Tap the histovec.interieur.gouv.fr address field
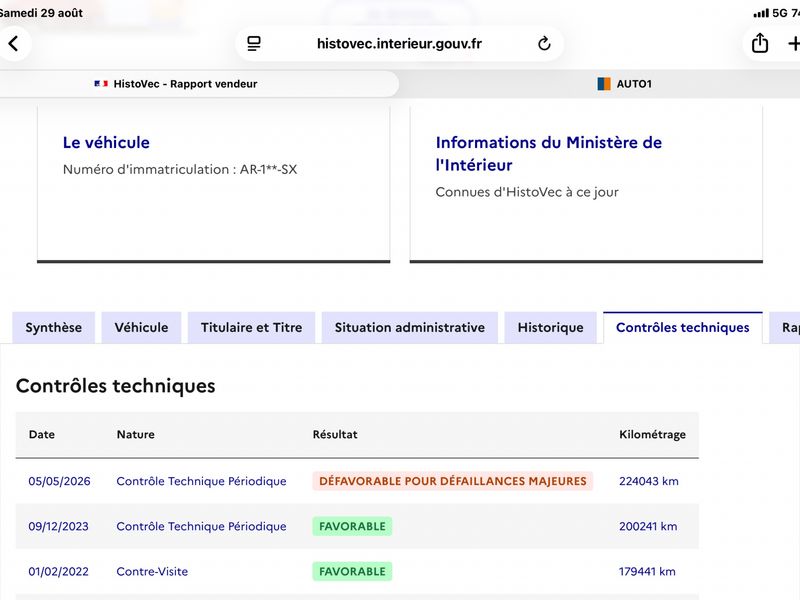Viewport: 800px width, 600px height. 399,44
